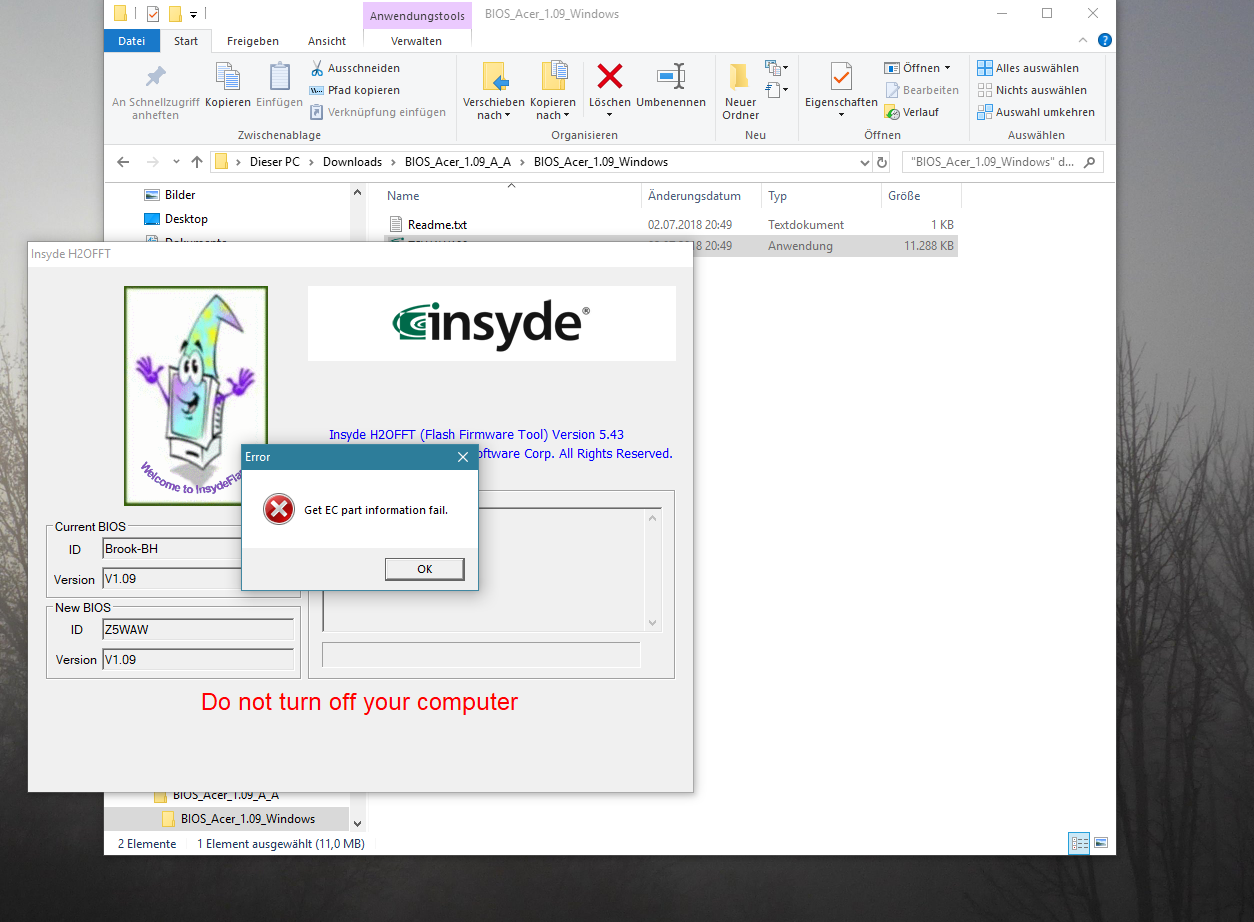Click the Verlauf icon in the ribbon

pos(892,112)
